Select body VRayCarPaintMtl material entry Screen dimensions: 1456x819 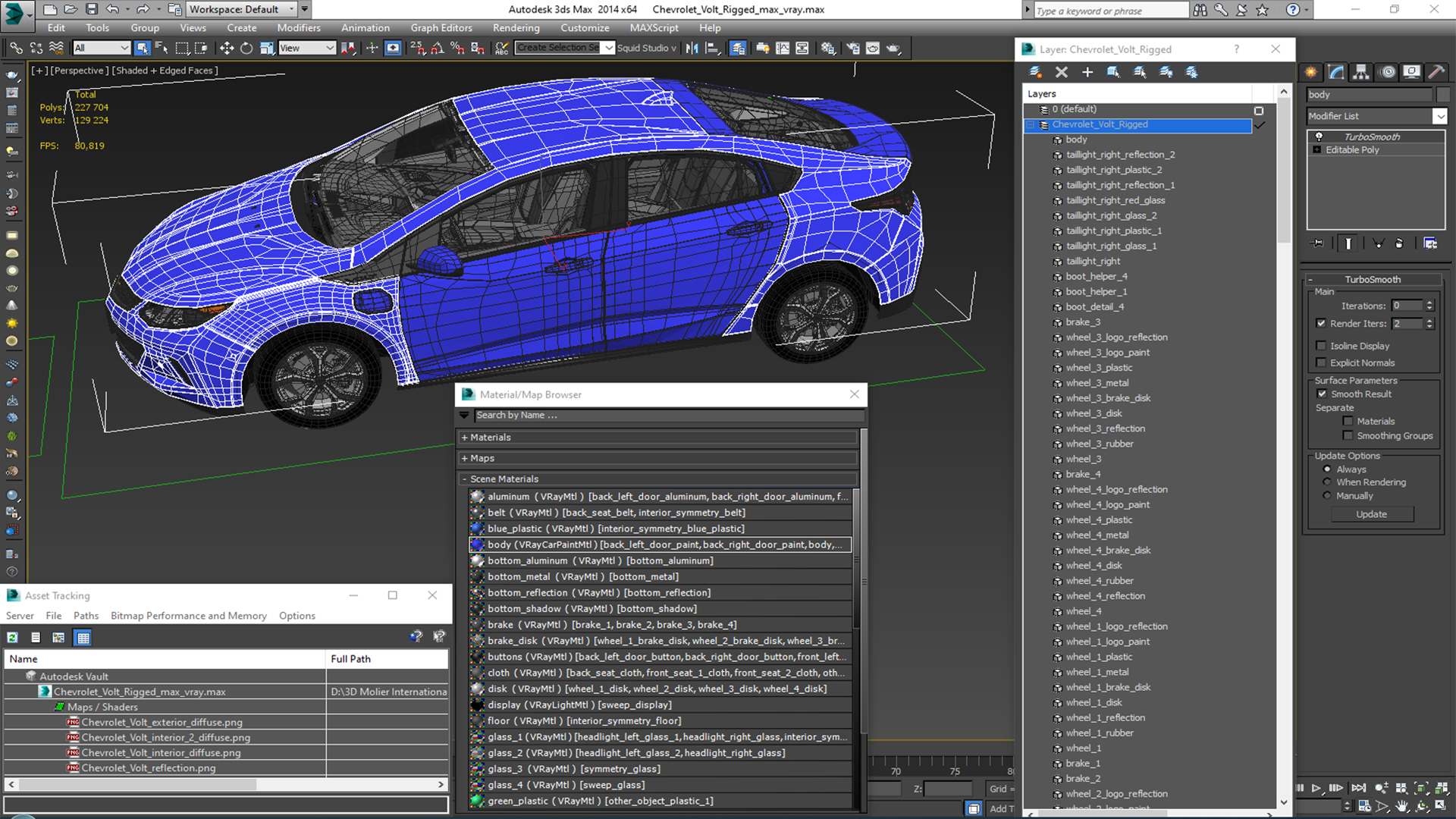(660, 544)
